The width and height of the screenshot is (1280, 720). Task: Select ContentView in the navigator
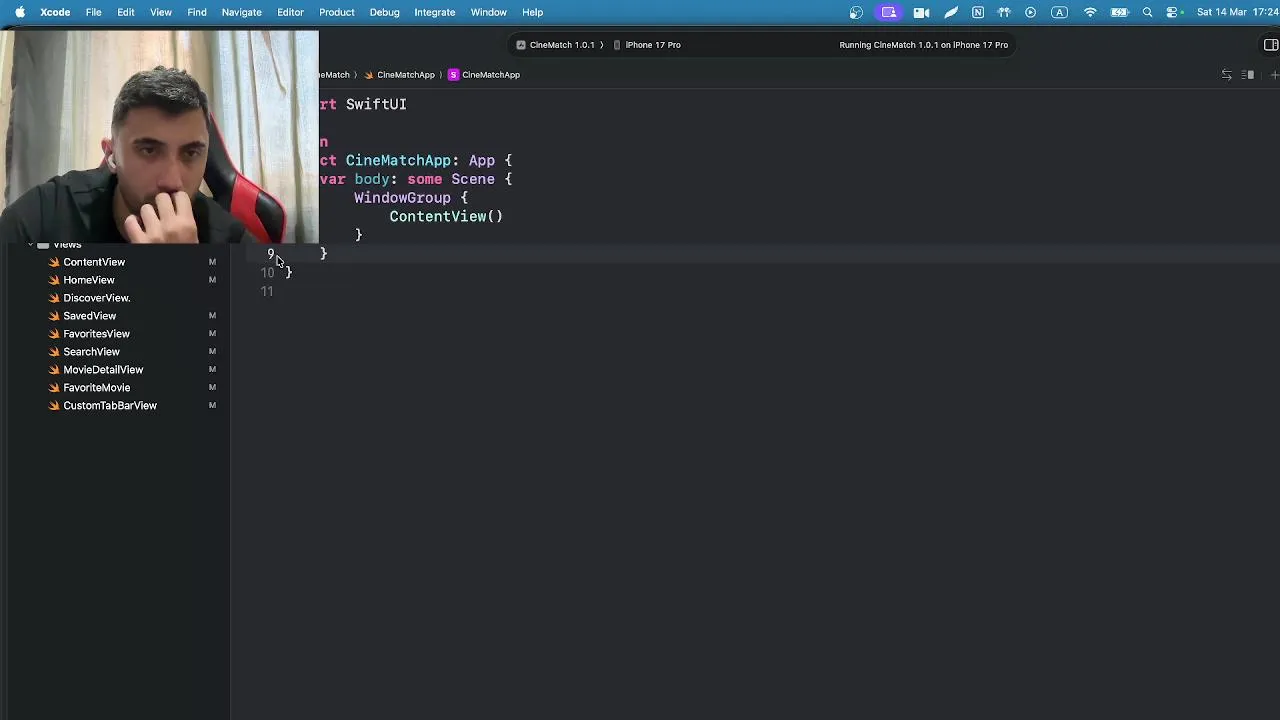click(x=94, y=262)
